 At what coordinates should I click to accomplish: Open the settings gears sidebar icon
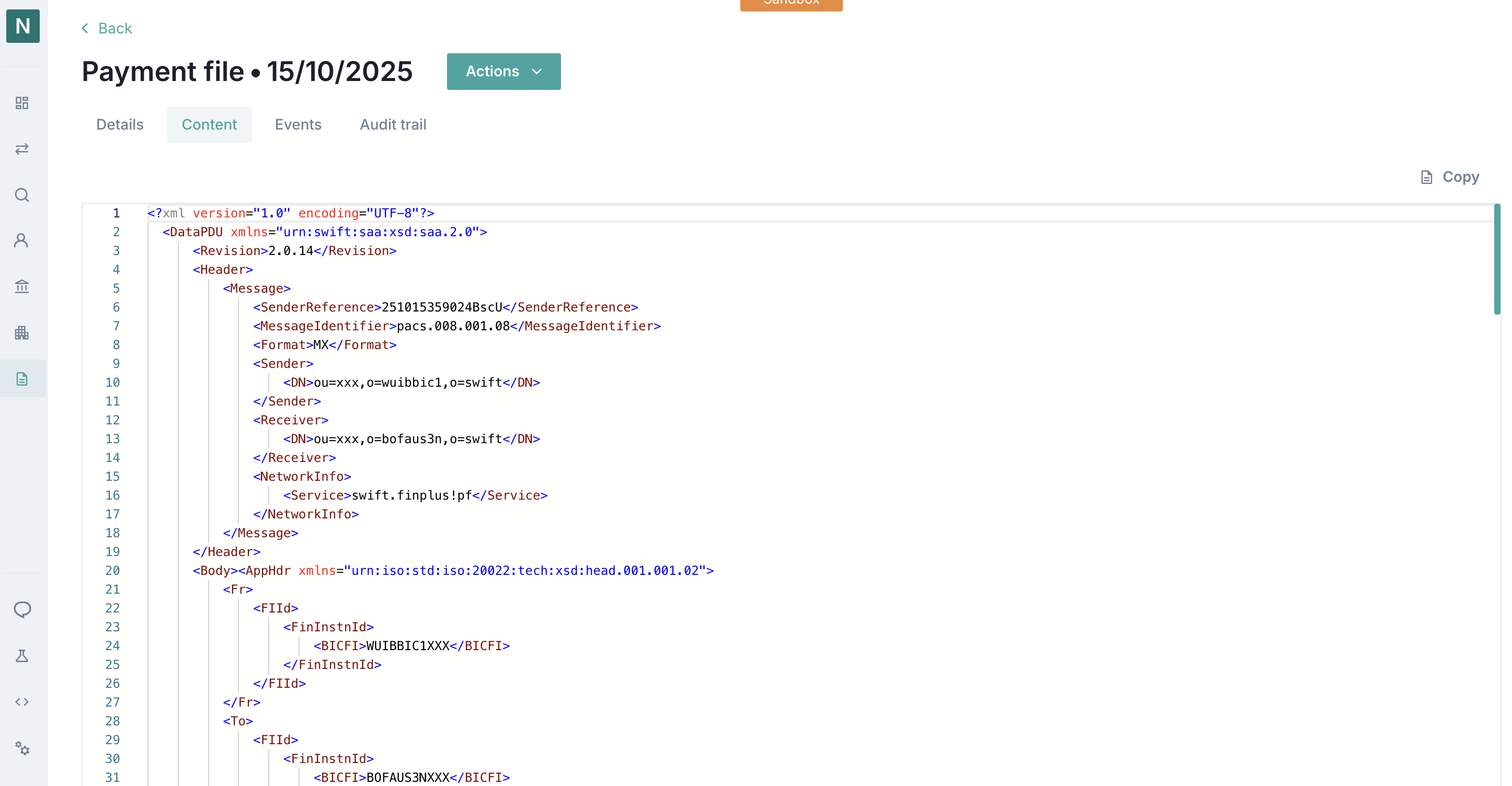(22, 748)
